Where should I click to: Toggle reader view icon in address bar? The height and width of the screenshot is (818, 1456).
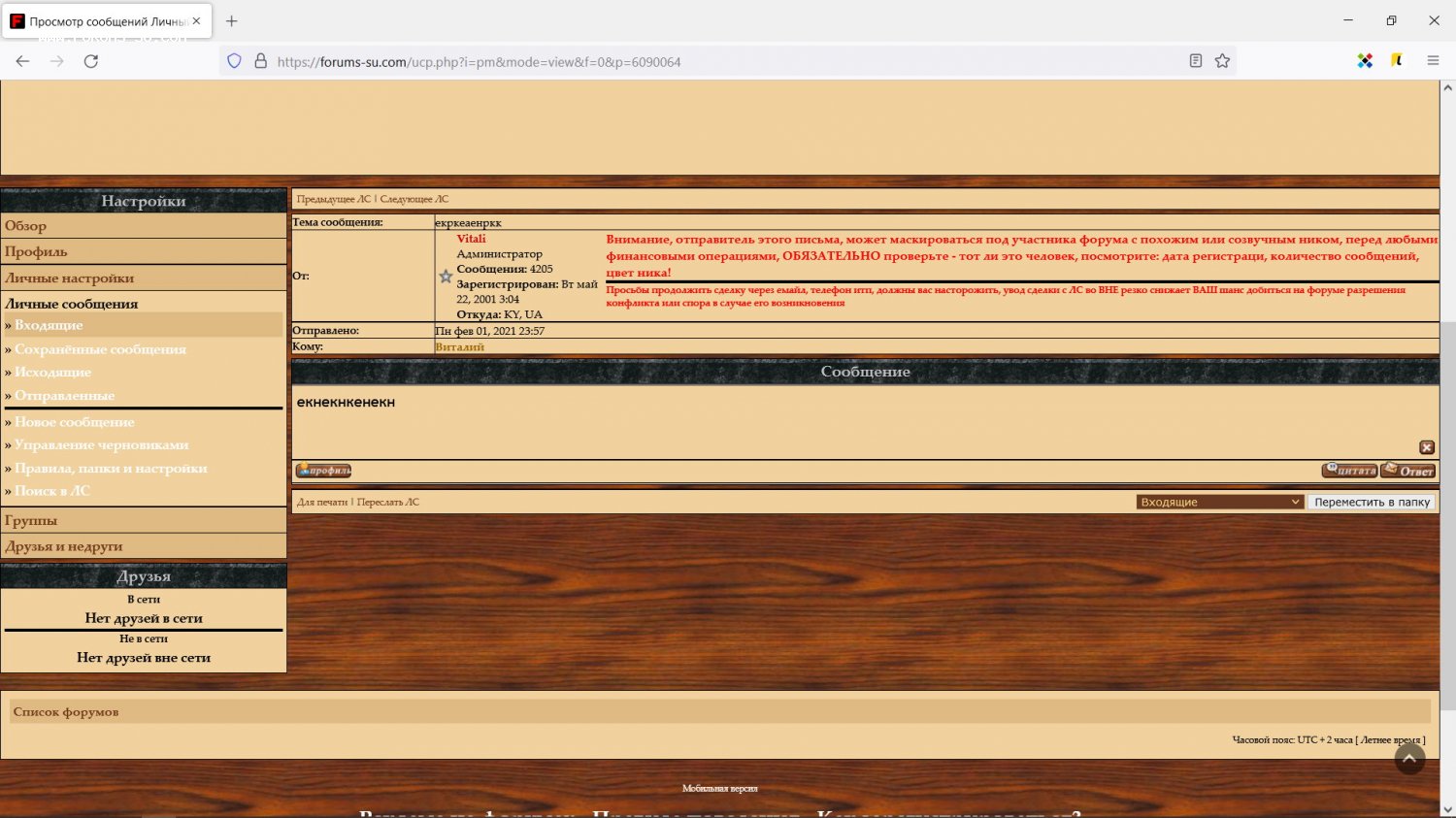click(x=1196, y=61)
